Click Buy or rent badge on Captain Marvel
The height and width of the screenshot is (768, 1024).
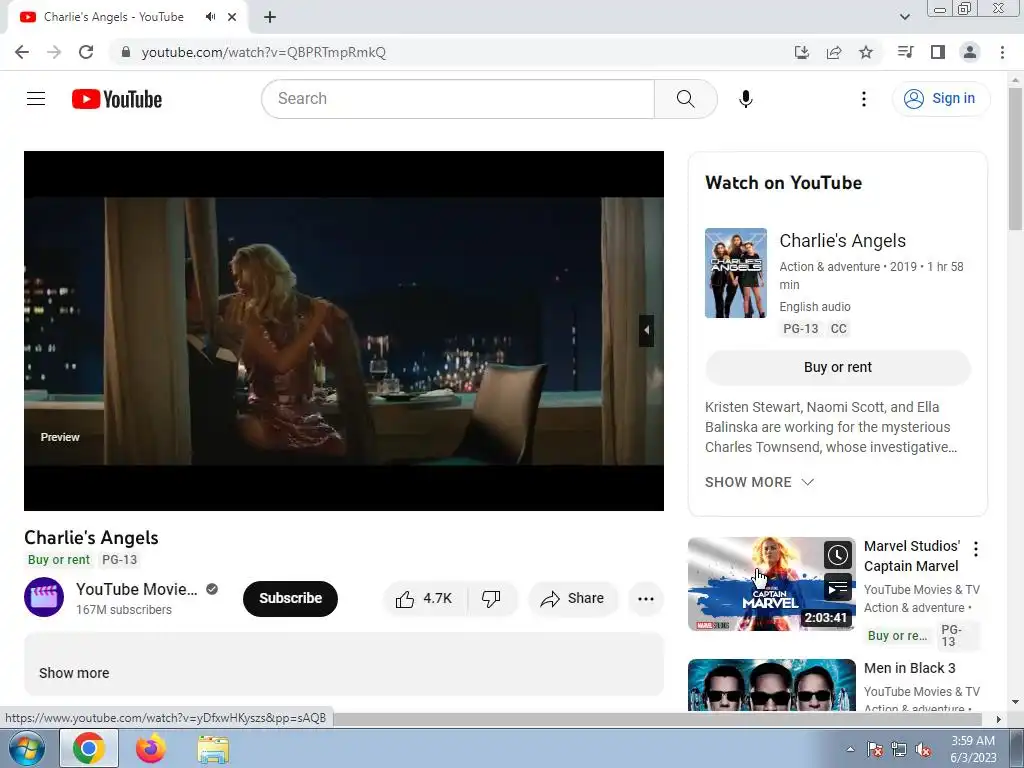click(897, 635)
